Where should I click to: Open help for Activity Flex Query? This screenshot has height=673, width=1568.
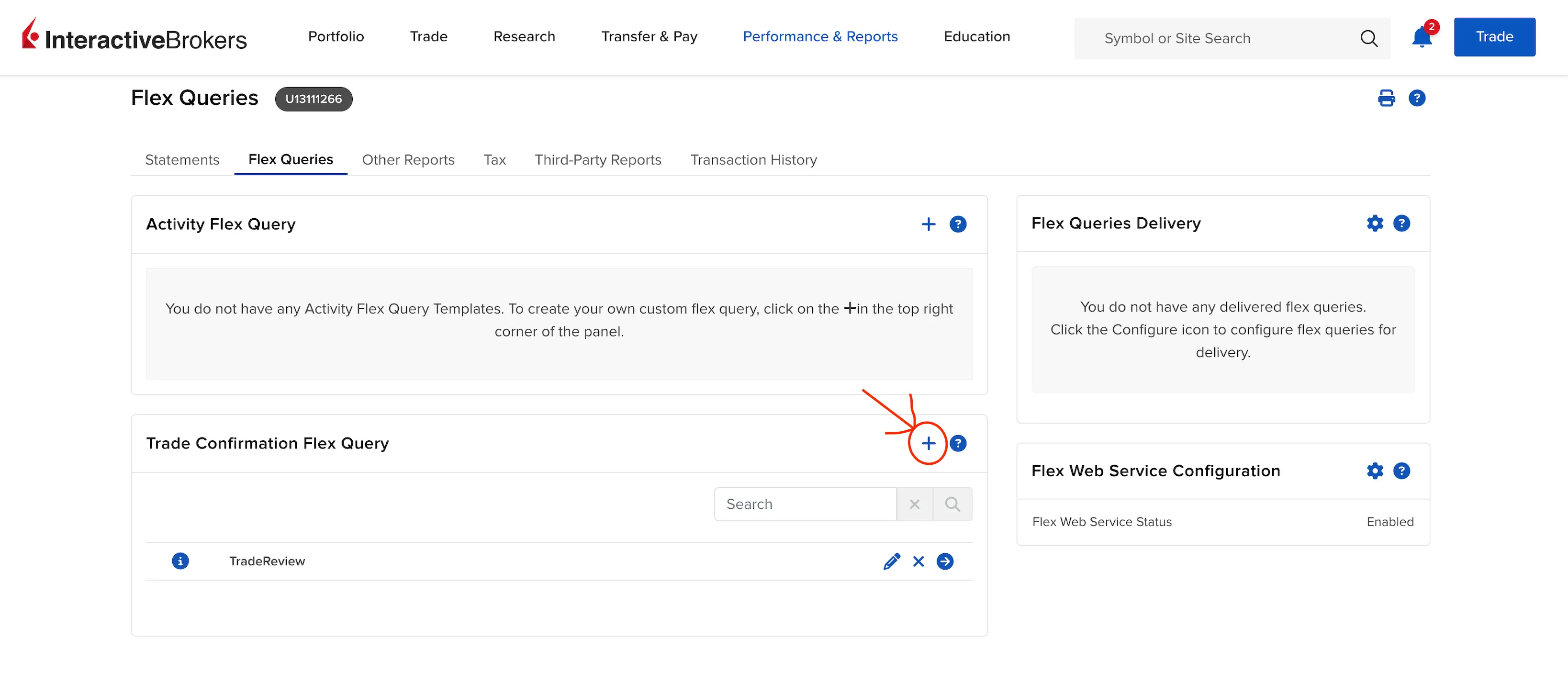coord(957,224)
